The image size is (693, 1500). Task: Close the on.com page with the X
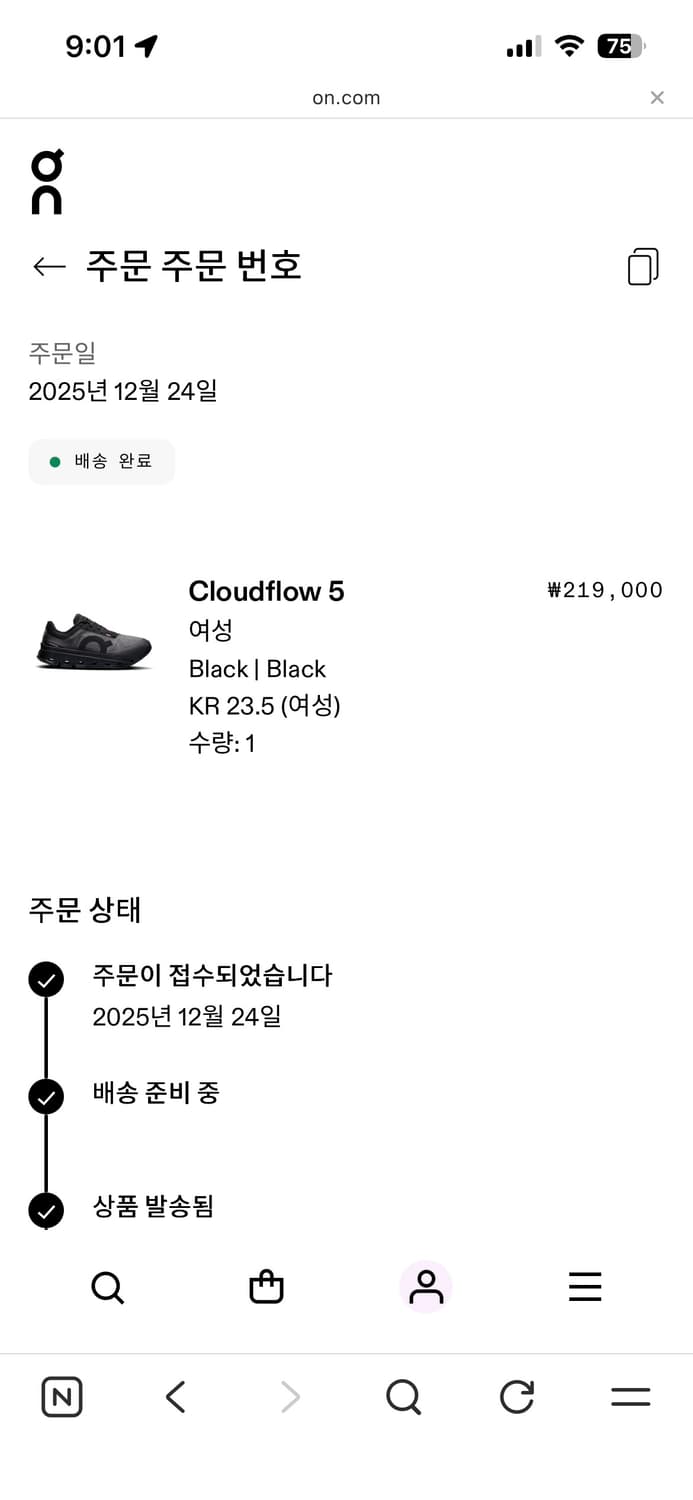(x=657, y=97)
